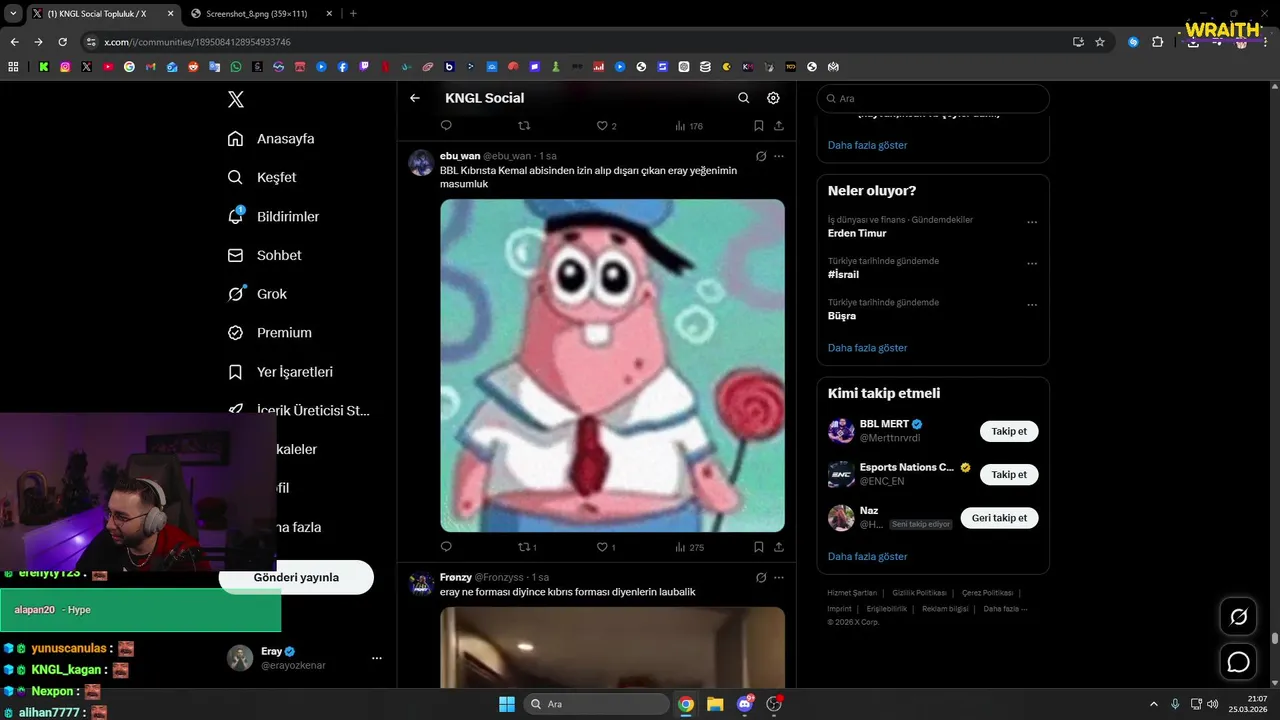Open KNGL Social community settings gear
Screen dimensions: 1280x720
point(773,98)
